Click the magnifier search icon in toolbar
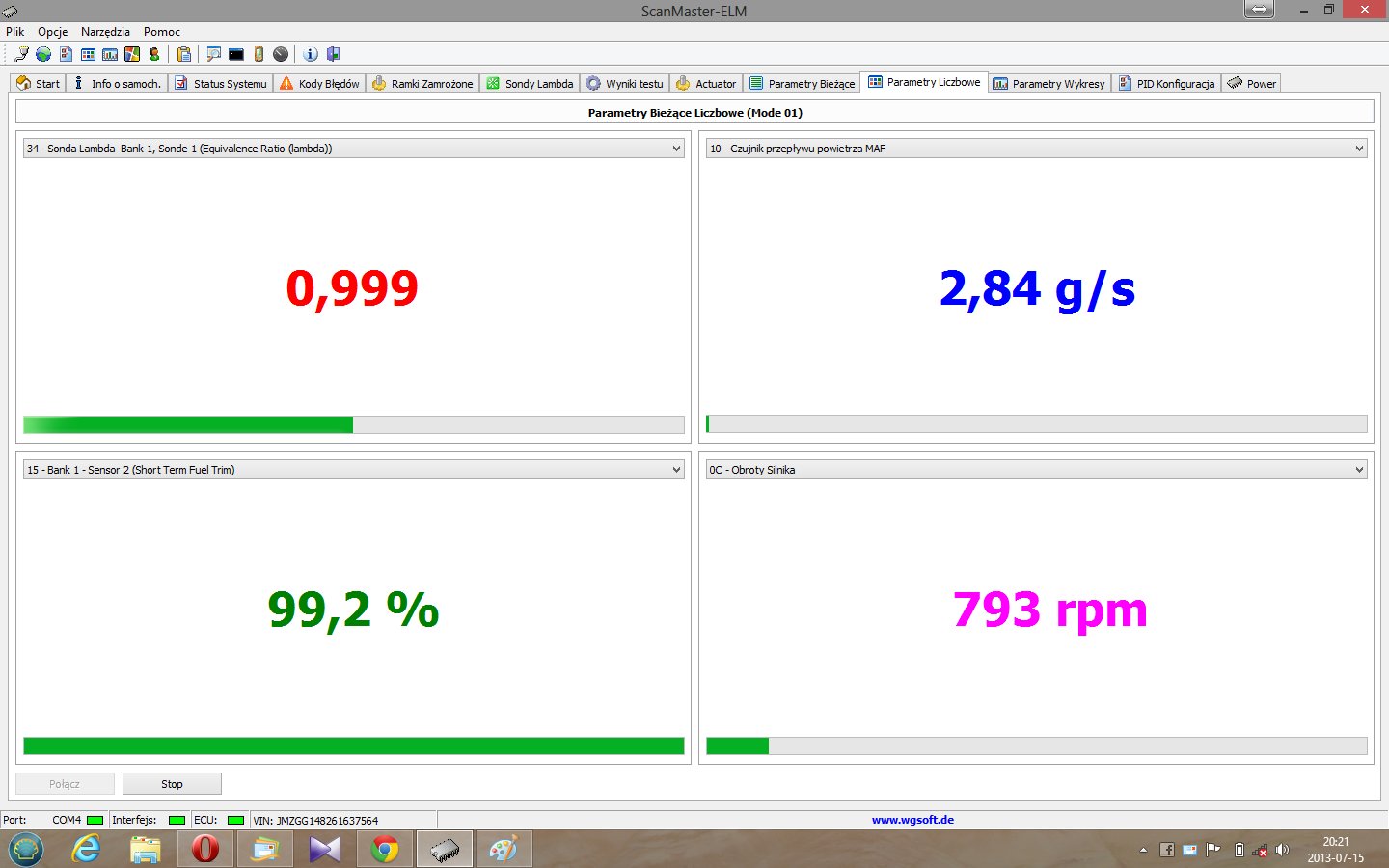The image size is (1389, 868). 213,54
